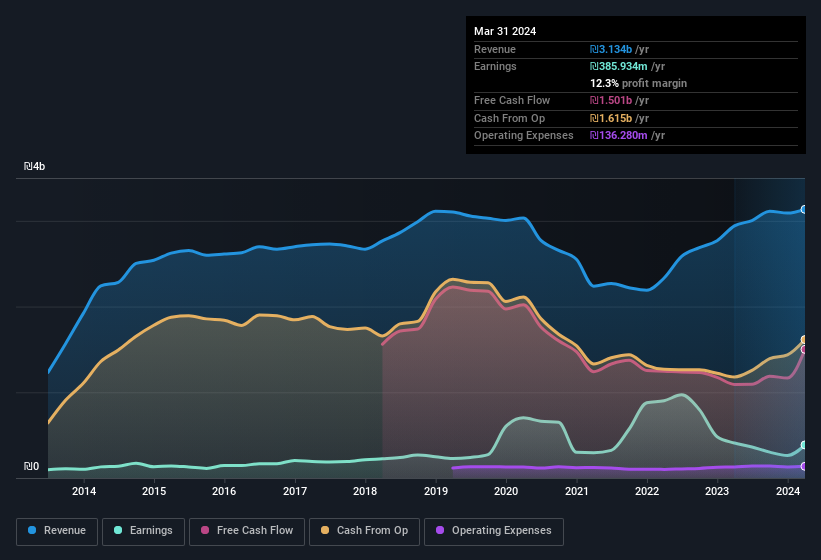Click the Cash From Op endpoint marker
The height and width of the screenshot is (560, 821).
click(804, 340)
